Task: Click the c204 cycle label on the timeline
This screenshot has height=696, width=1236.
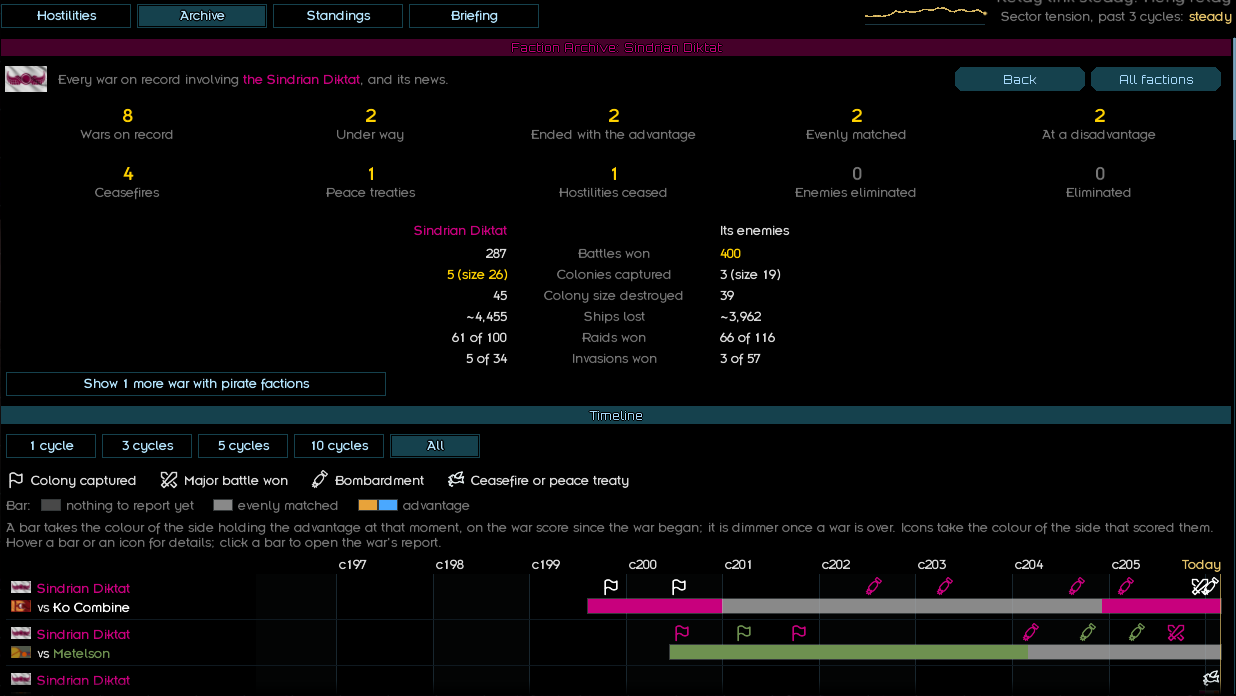Action: pyautogui.click(x=1028, y=565)
